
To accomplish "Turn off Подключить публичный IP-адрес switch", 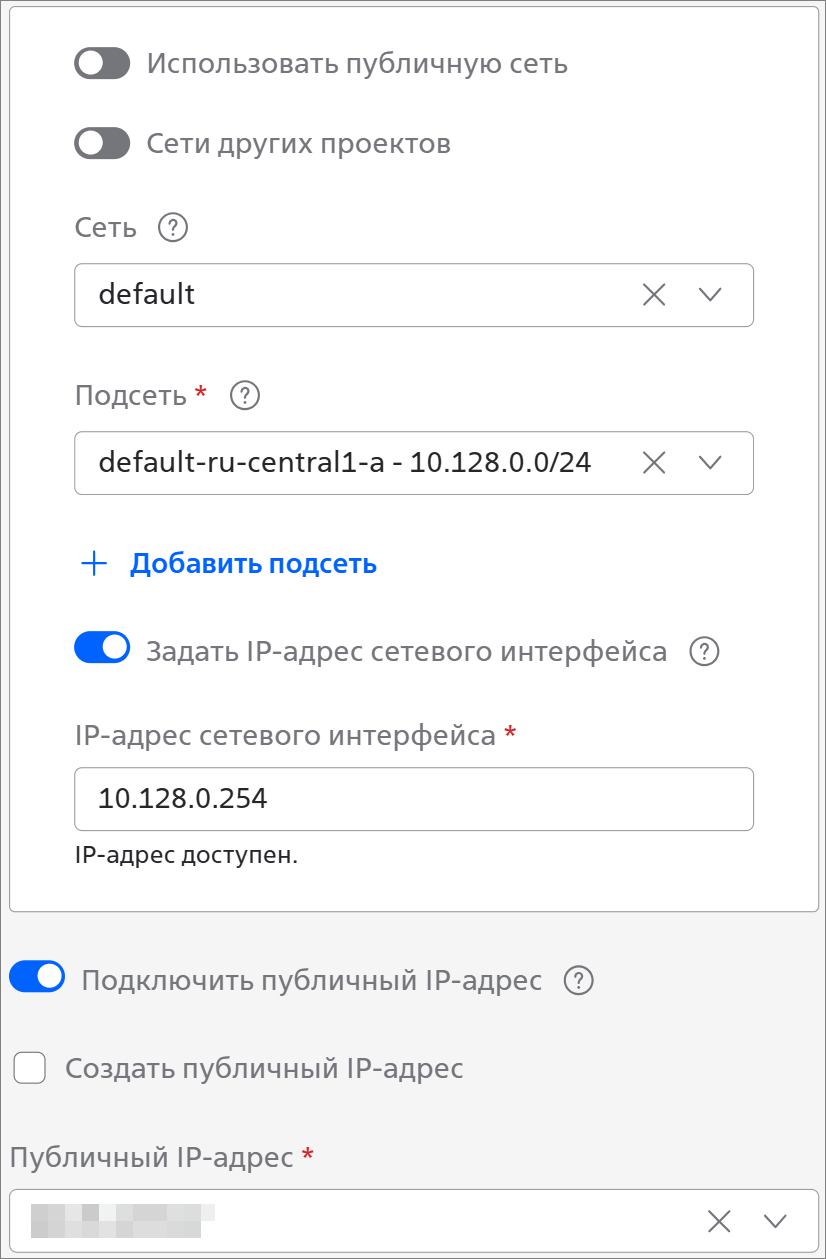I will pyautogui.click(x=37, y=977).
